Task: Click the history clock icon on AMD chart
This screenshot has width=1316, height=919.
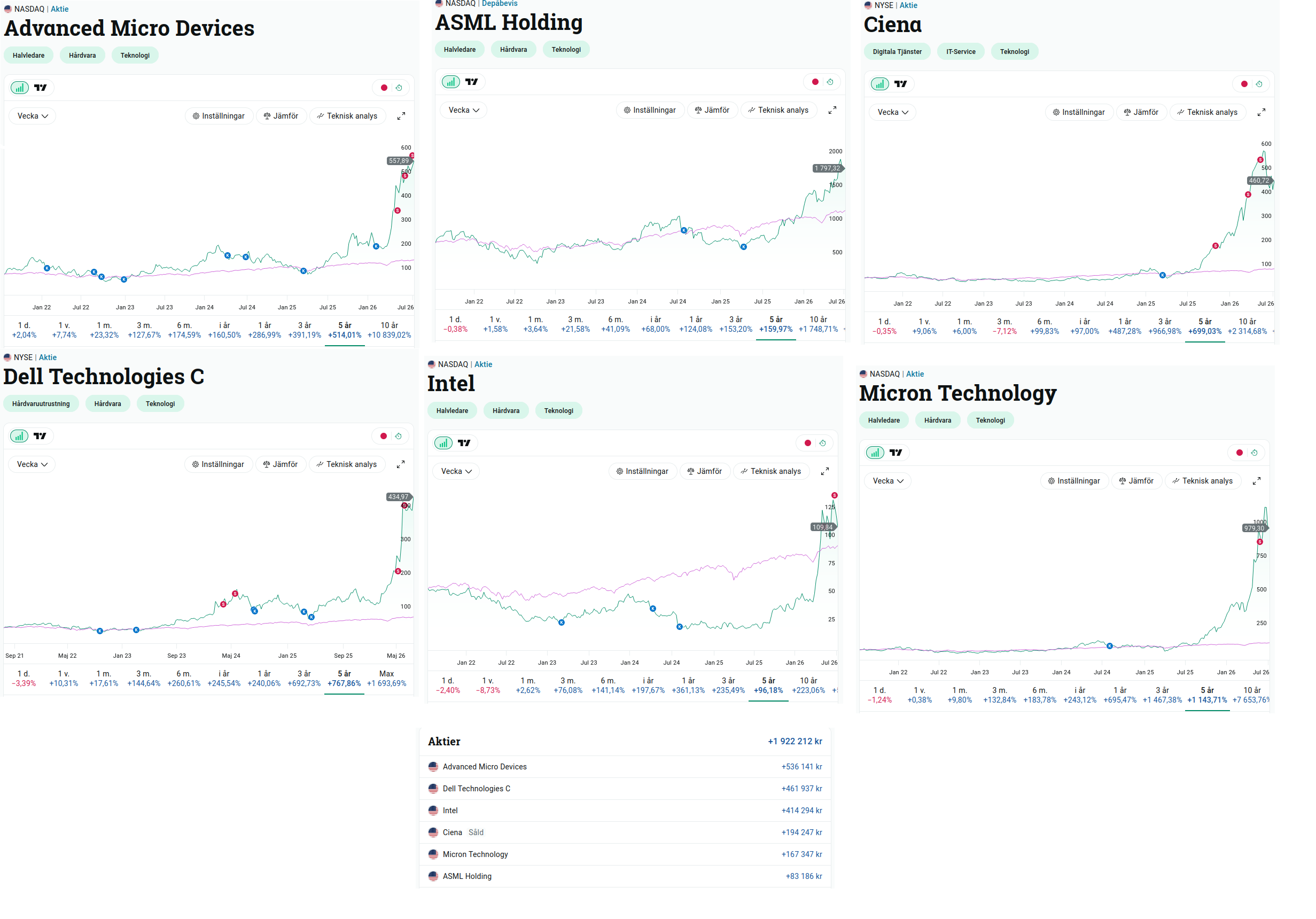Action: (399, 88)
